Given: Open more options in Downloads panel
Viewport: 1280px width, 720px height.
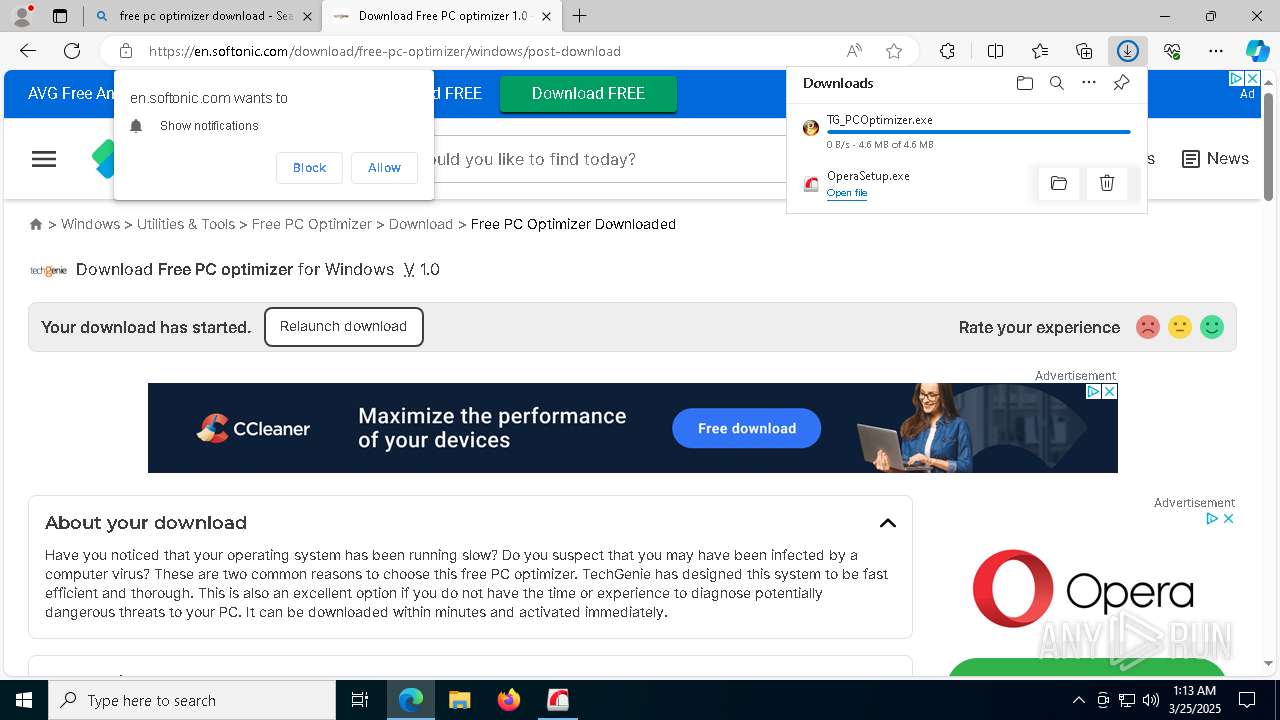Looking at the screenshot, I should (1089, 83).
